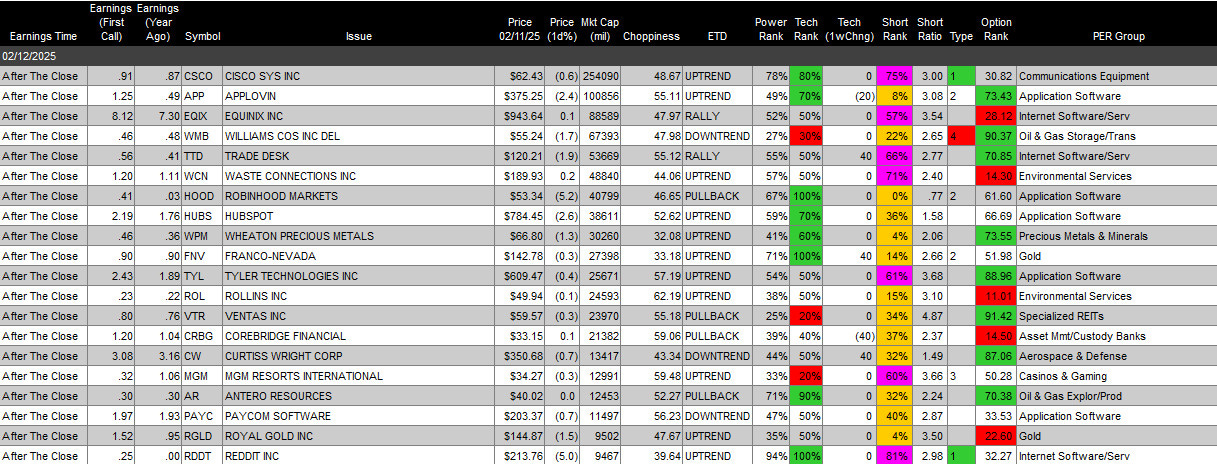Click the PER Group column header

point(1117,36)
